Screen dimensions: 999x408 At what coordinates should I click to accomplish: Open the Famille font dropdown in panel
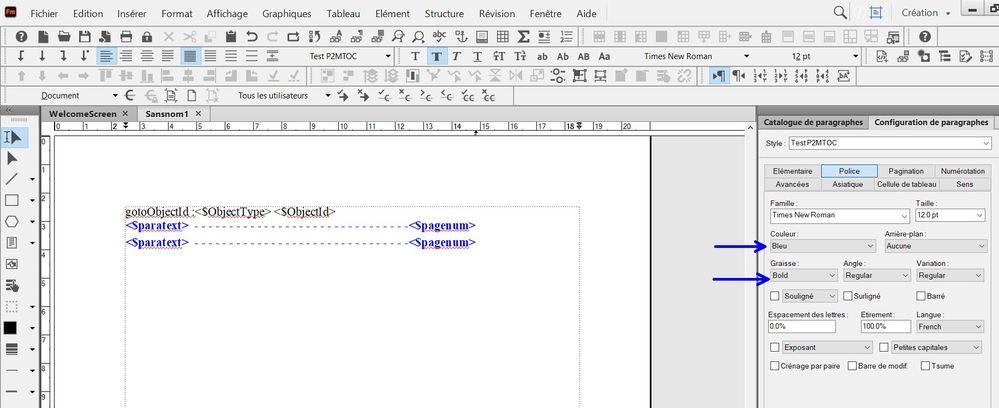click(839, 215)
